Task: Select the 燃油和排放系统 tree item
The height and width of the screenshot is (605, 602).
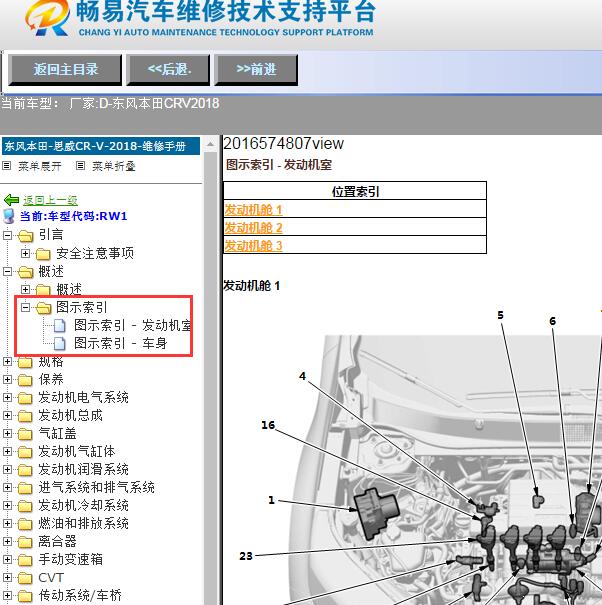Action: 83,523
